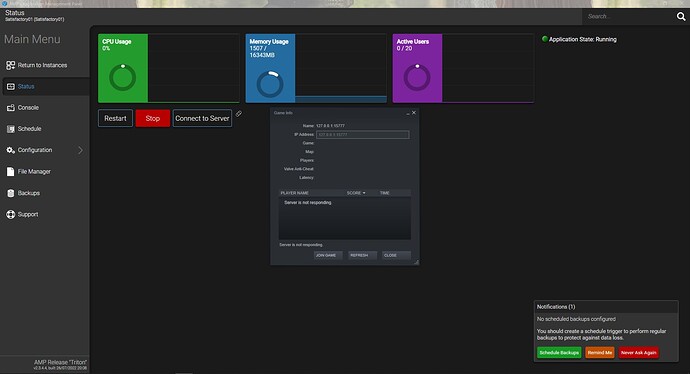The height and width of the screenshot is (374, 690).
Task: Expand the Configuration submenu chevron
Action: [x=81, y=150]
